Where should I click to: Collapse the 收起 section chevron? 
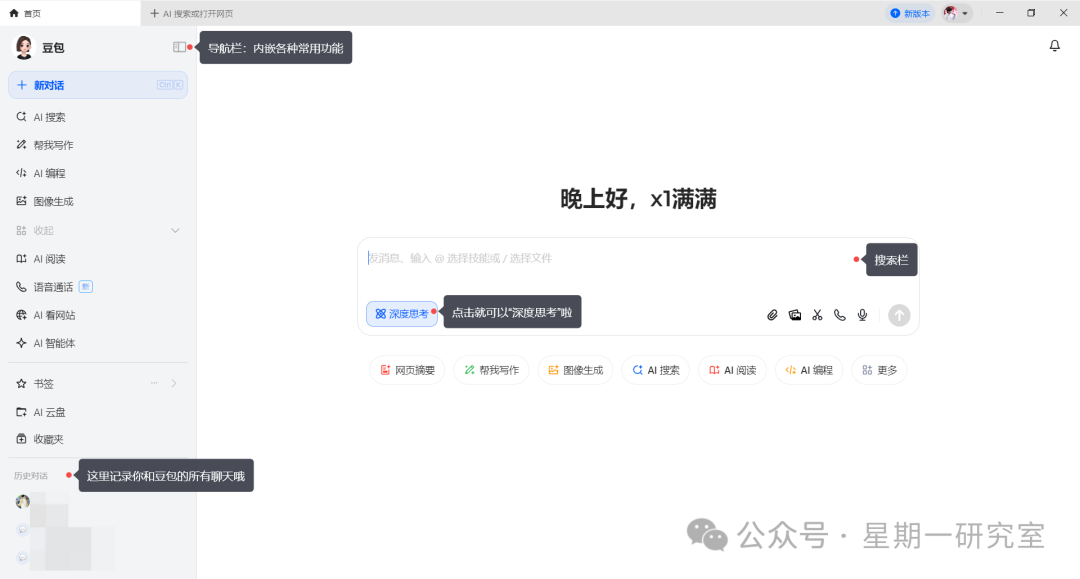tap(175, 231)
